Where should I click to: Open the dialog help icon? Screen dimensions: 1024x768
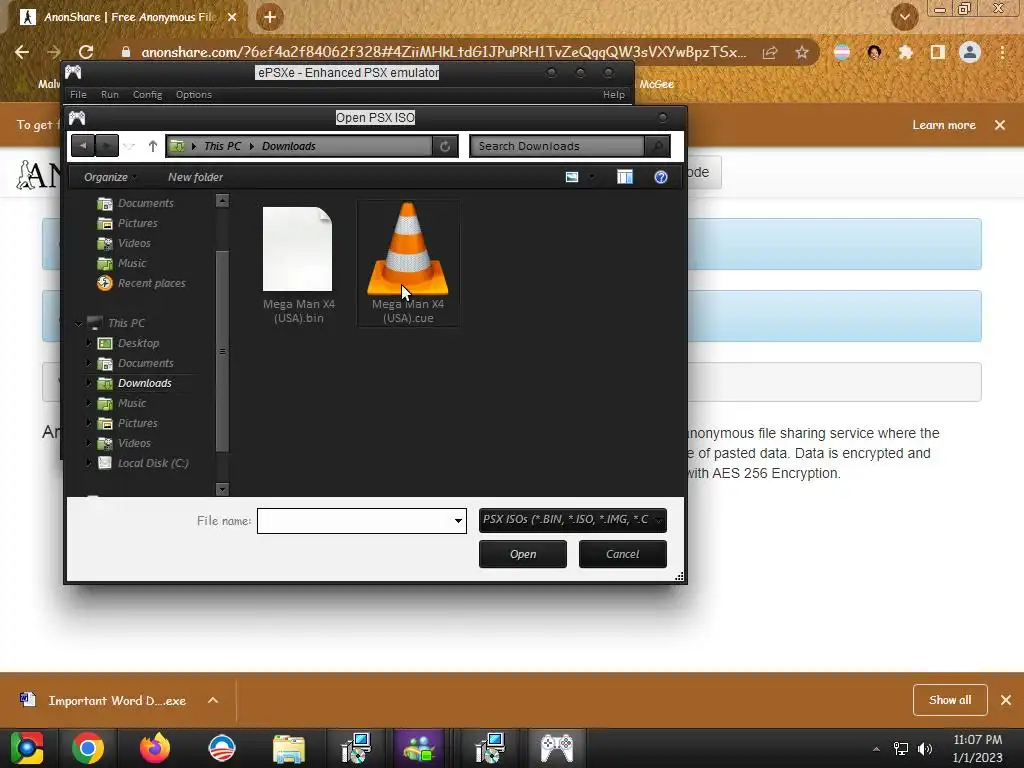661,177
